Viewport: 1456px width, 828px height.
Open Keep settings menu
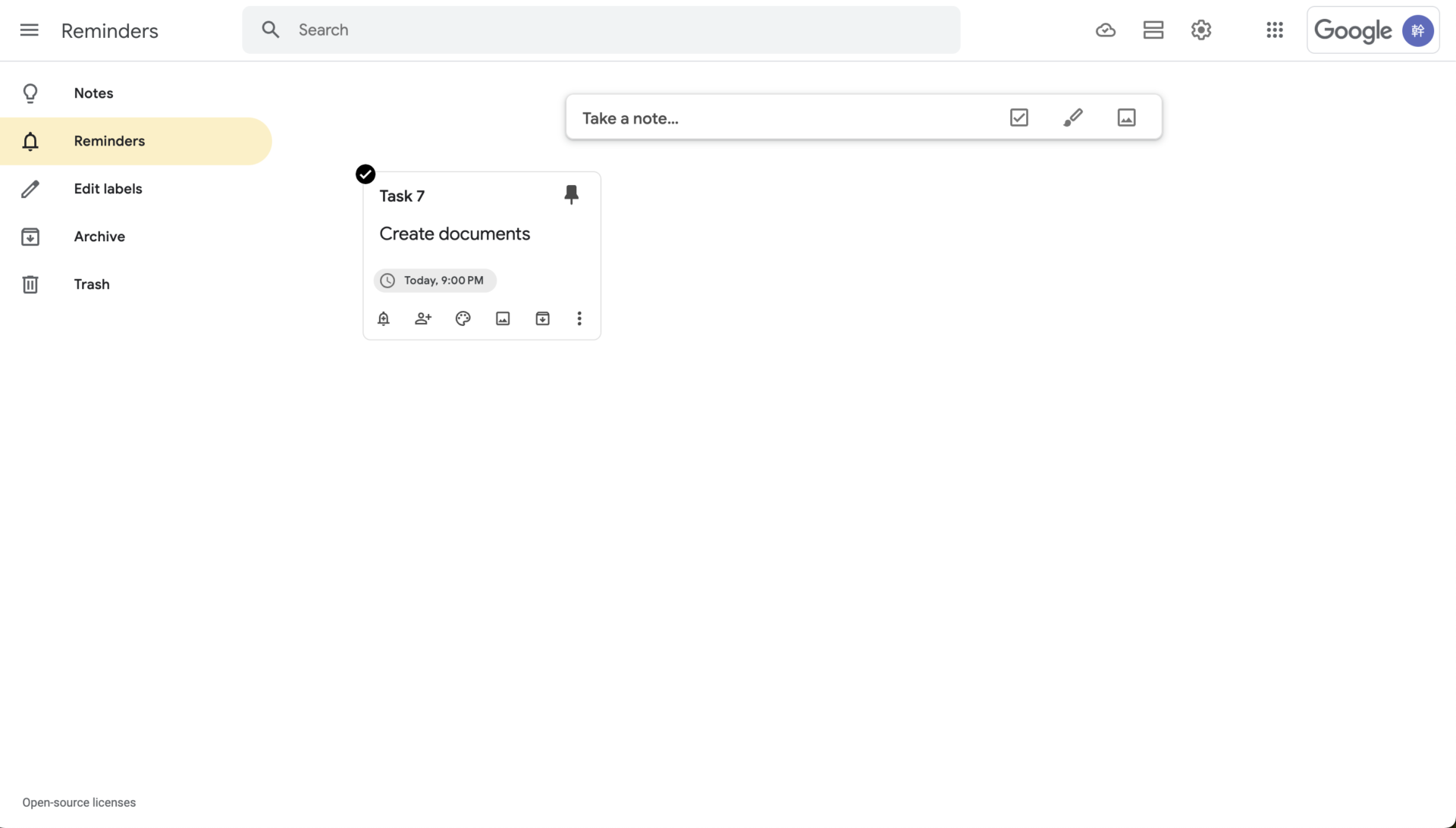(1200, 30)
